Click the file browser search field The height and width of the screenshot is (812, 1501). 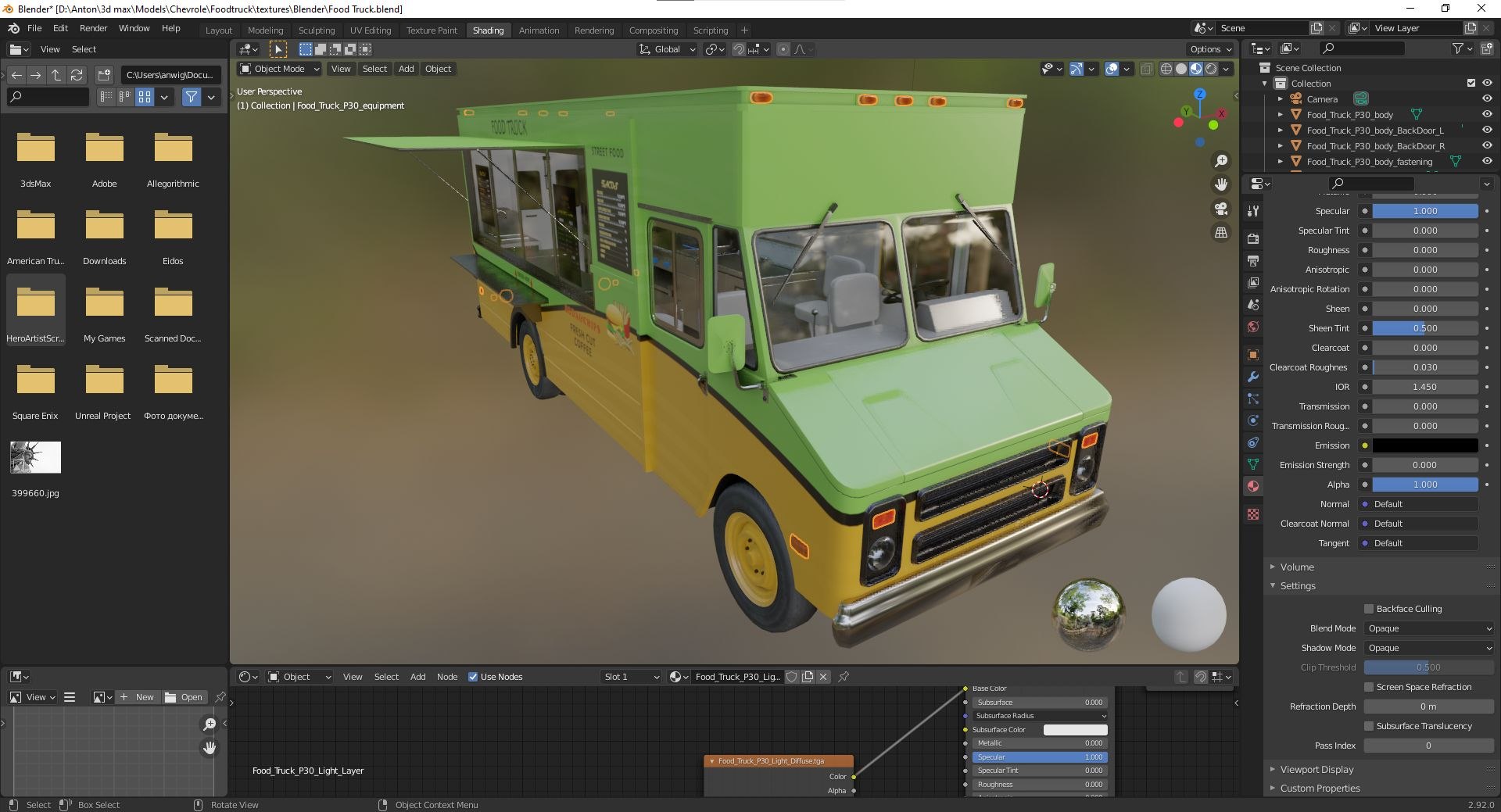(48, 97)
